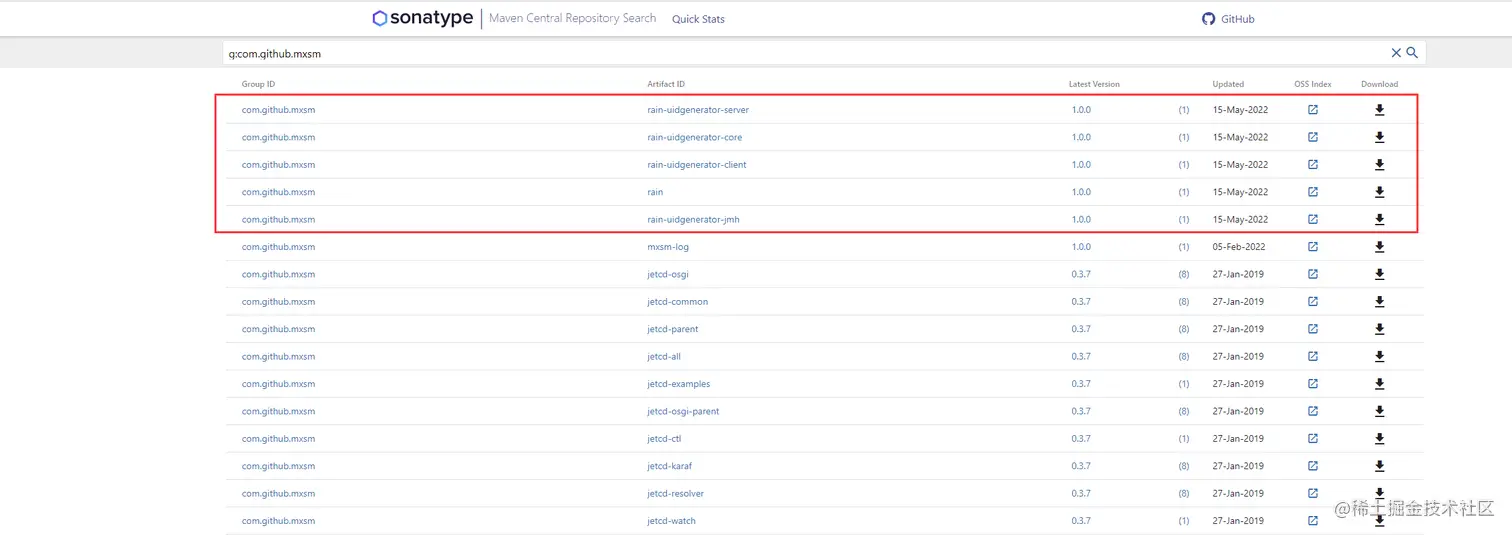Open OSS Index for jetcd-karaf
Viewport: 1512px width, 536px height.
click(x=1313, y=466)
